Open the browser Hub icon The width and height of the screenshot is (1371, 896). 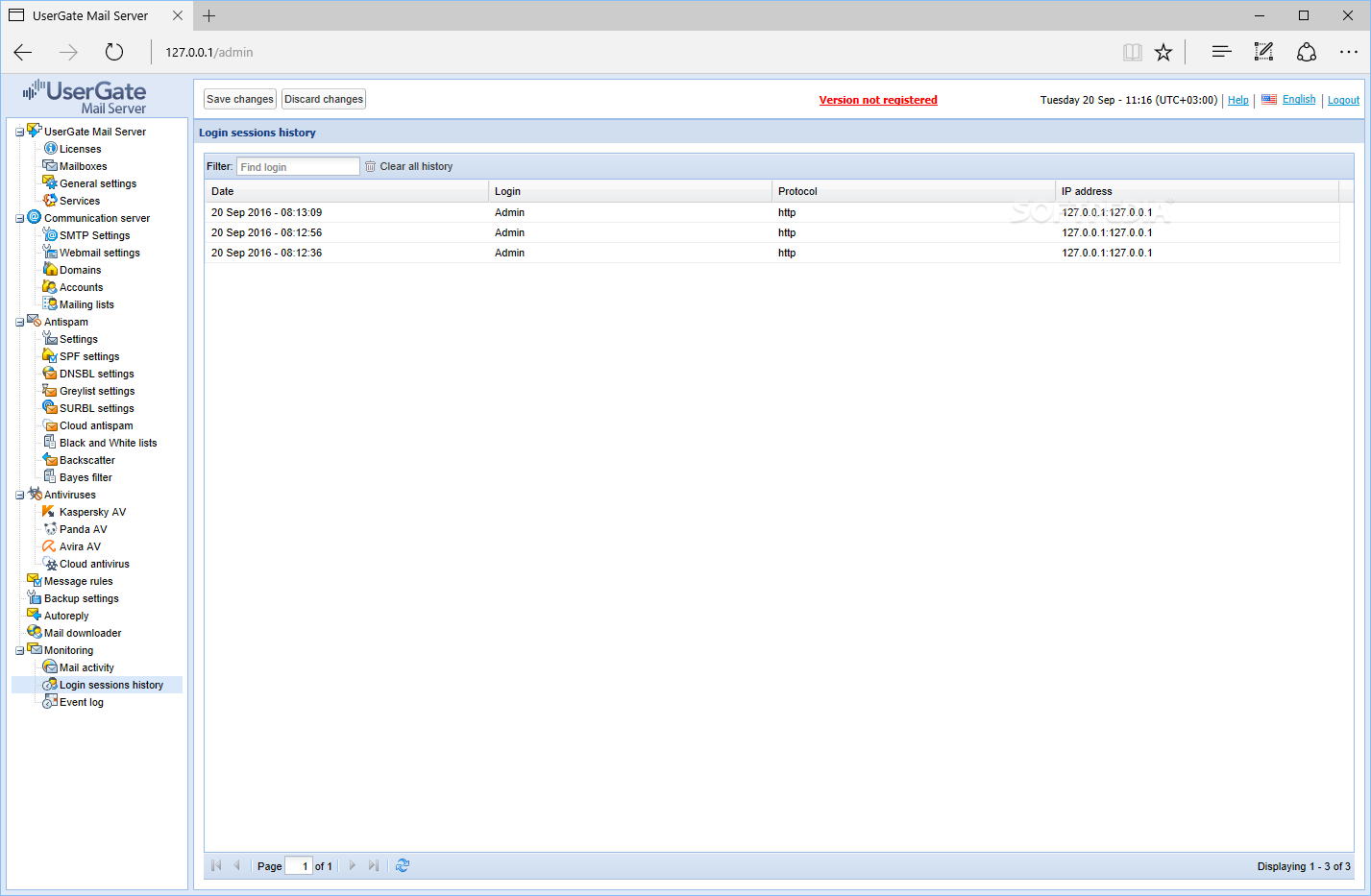1221,52
